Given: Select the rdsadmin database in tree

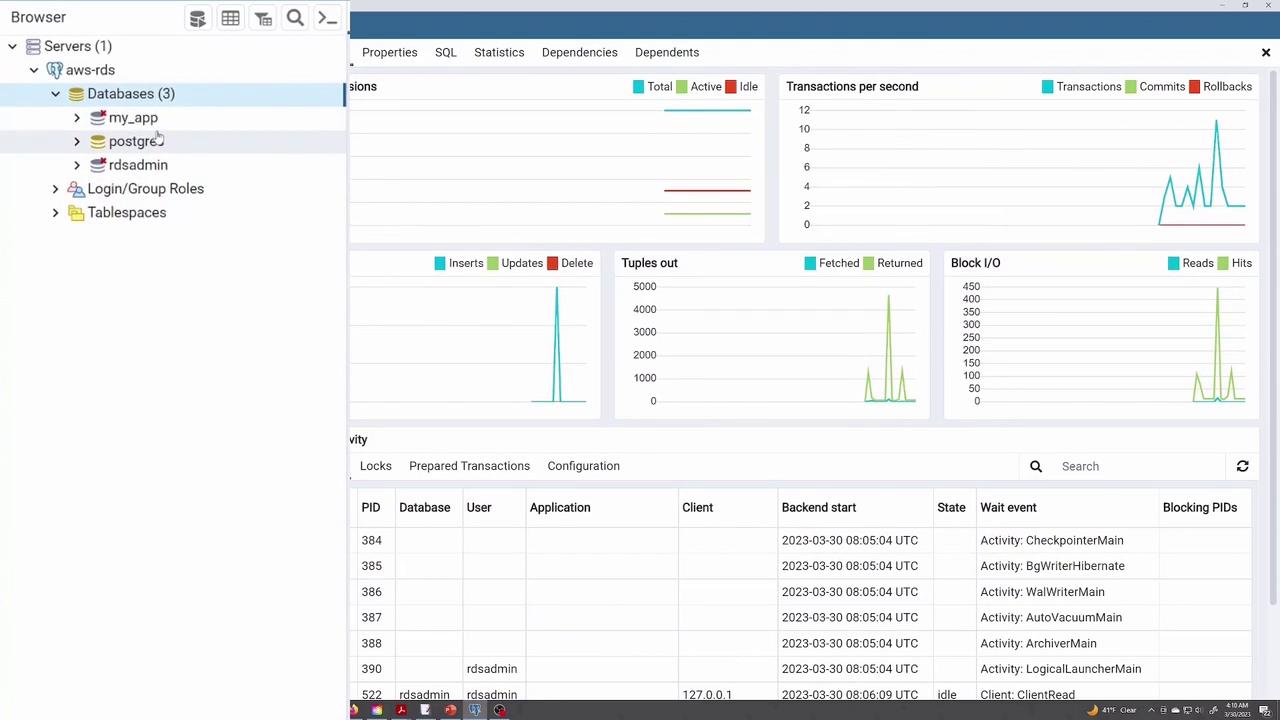Looking at the screenshot, I should (138, 165).
